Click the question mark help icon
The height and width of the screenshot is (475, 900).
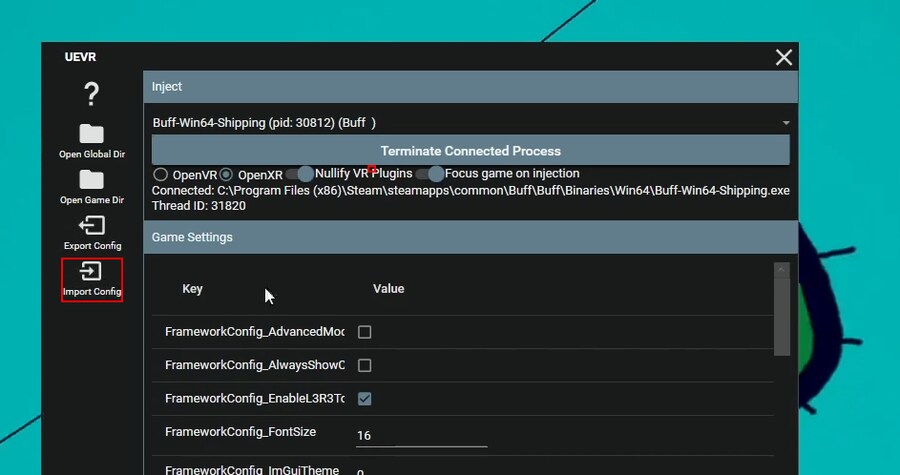[x=91, y=95]
